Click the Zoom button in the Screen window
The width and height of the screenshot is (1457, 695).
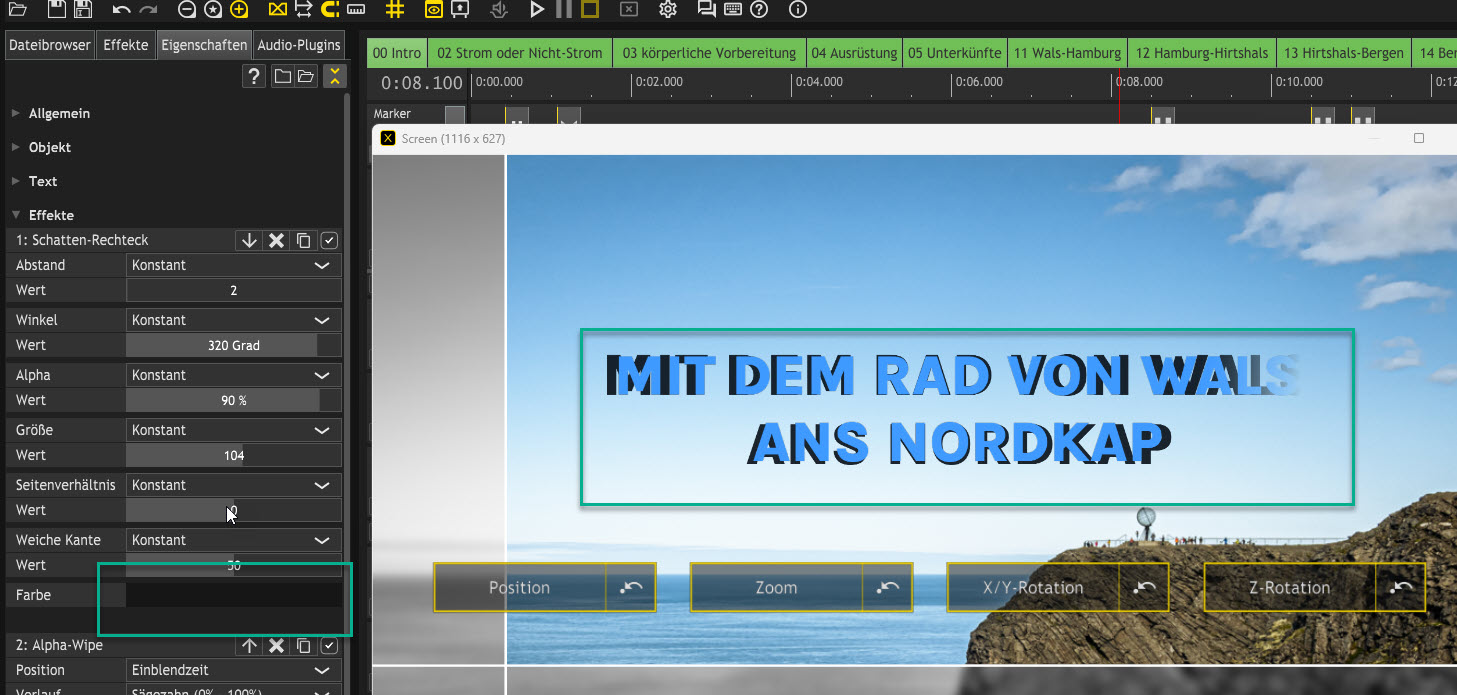(776, 588)
